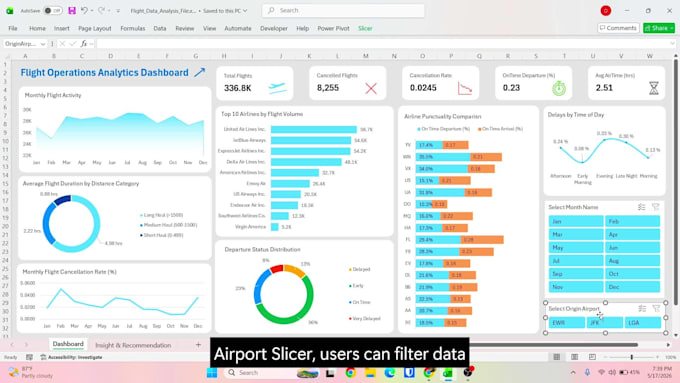Open the Automate tab

click(238, 28)
